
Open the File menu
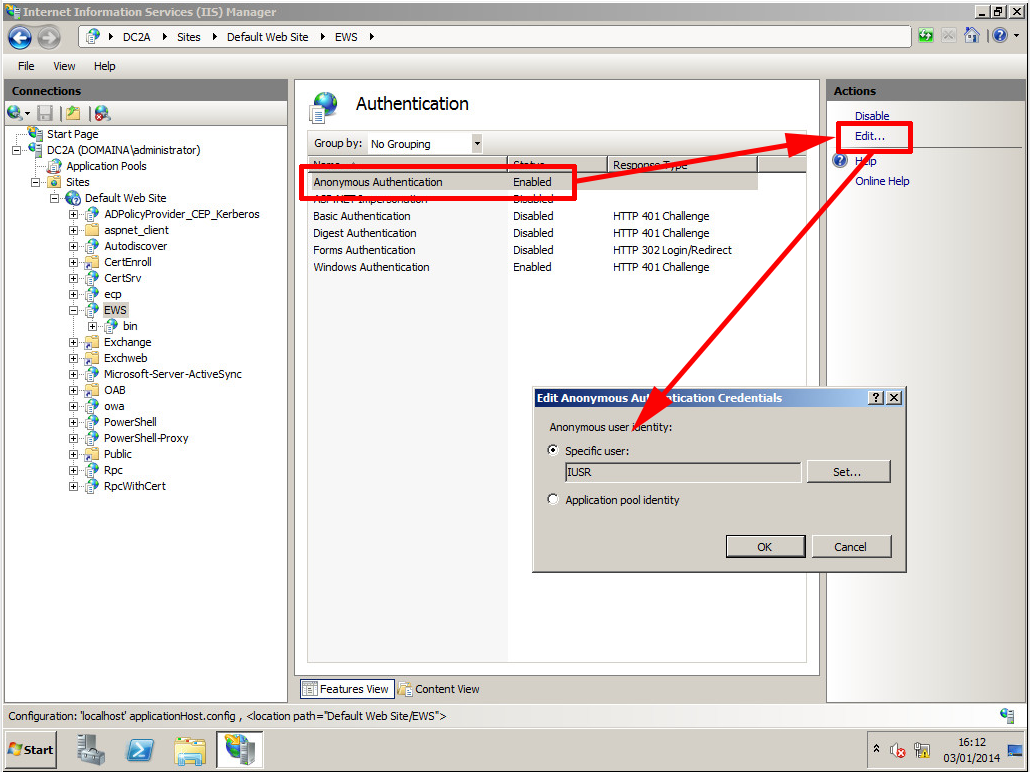click(26, 66)
